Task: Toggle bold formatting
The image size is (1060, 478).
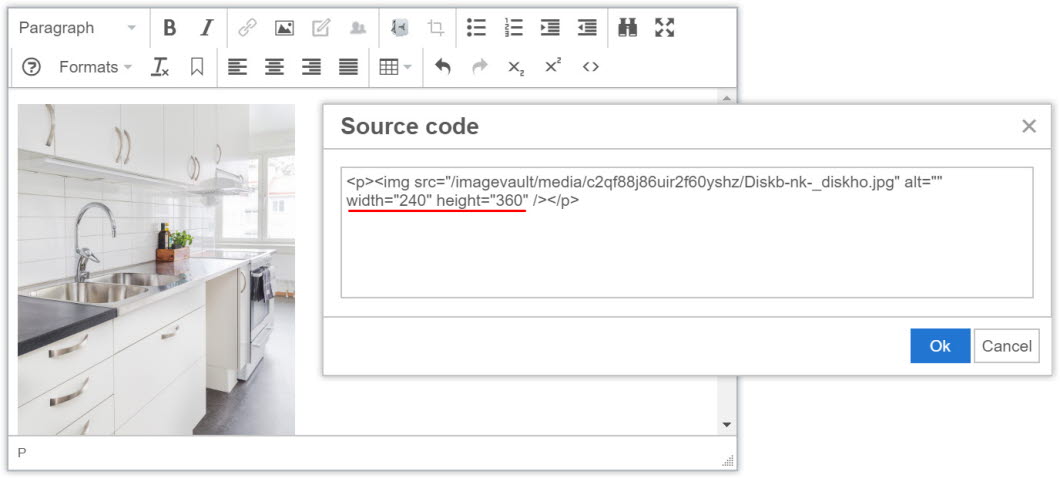Action: (169, 28)
